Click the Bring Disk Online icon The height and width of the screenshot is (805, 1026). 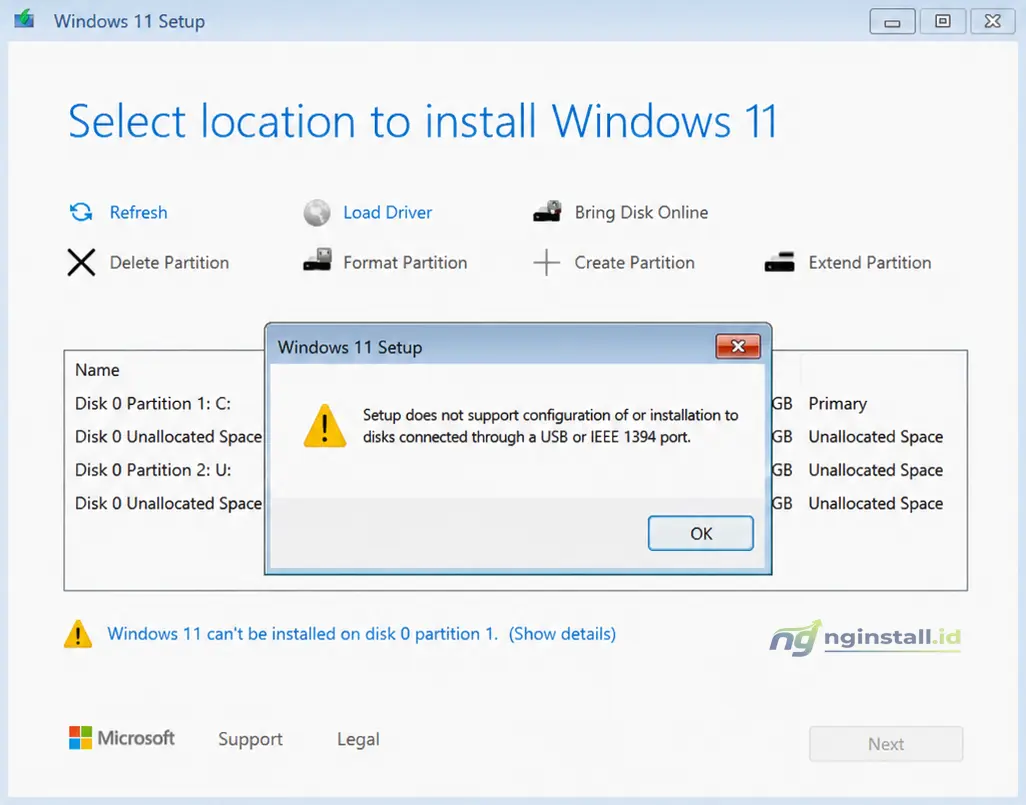[x=547, y=211]
